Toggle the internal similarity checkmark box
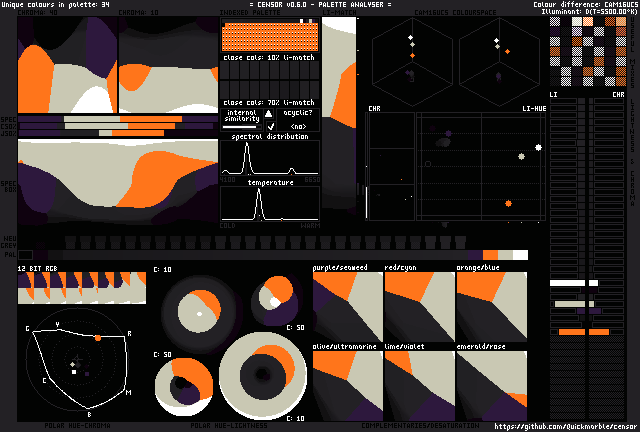 tap(269, 127)
